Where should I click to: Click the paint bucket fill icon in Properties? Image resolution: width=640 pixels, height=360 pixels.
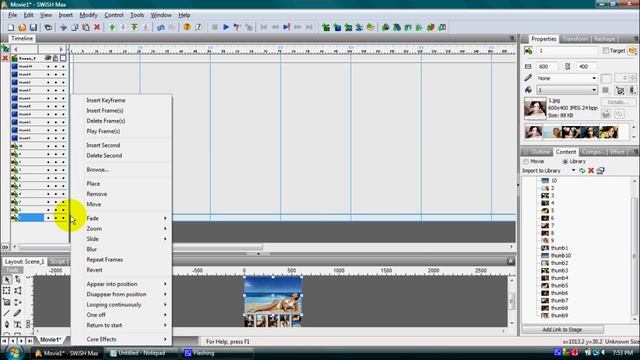[528, 89]
